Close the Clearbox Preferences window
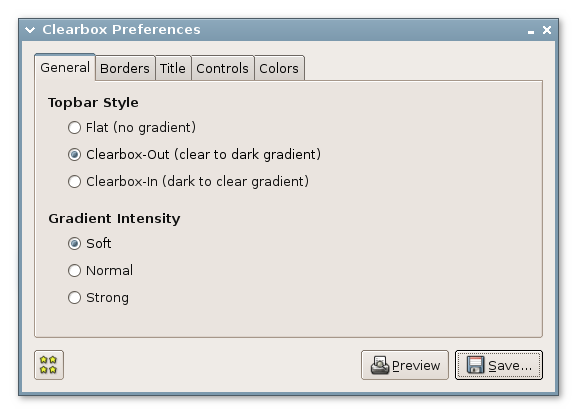 click(x=547, y=30)
